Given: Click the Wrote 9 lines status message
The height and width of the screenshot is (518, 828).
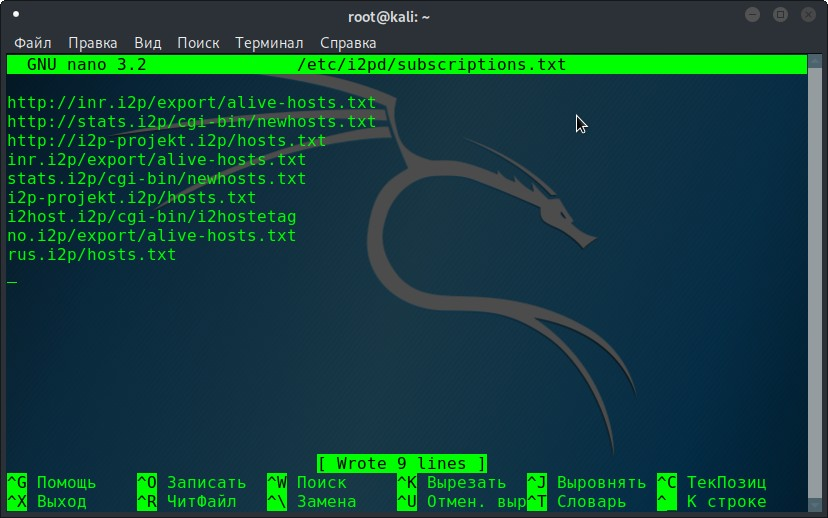Looking at the screenshot, I should 402,464.
